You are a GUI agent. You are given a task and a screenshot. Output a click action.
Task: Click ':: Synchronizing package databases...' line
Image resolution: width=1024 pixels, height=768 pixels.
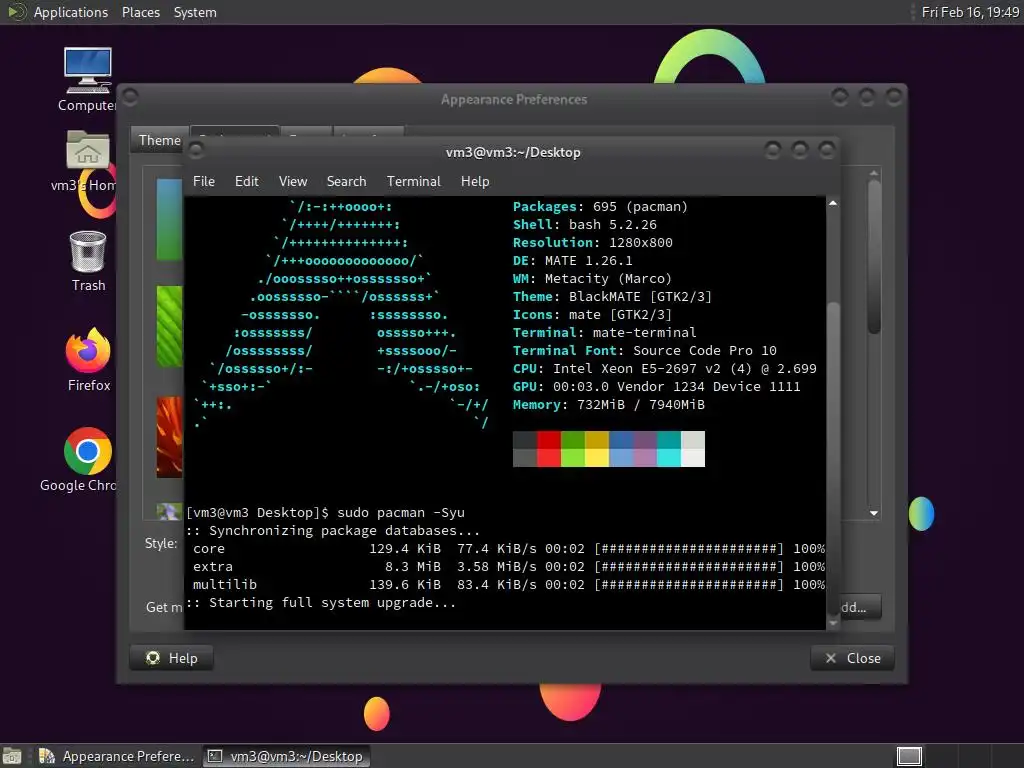(333, 531)
